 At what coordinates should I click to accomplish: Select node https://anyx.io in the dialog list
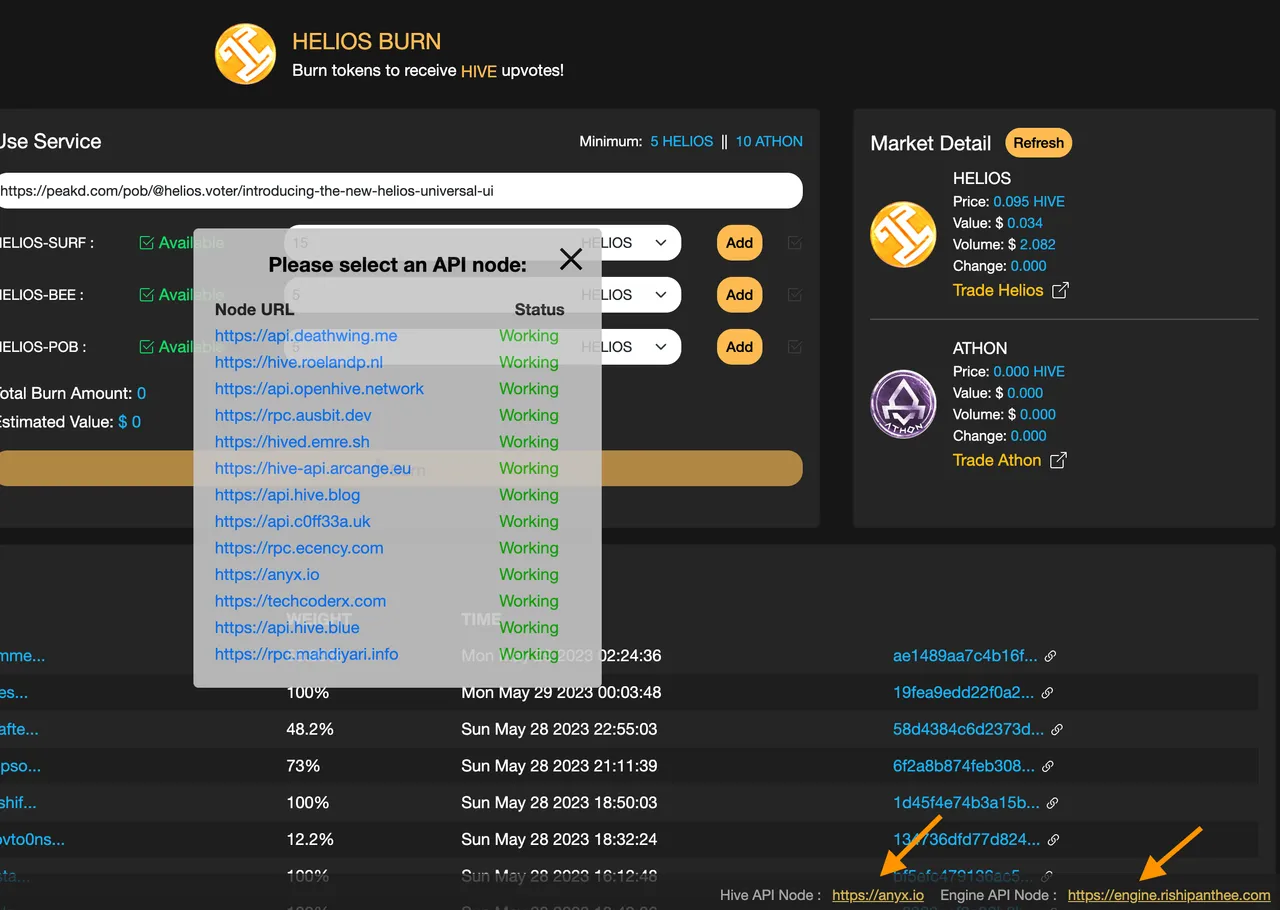tap(267, 574)
